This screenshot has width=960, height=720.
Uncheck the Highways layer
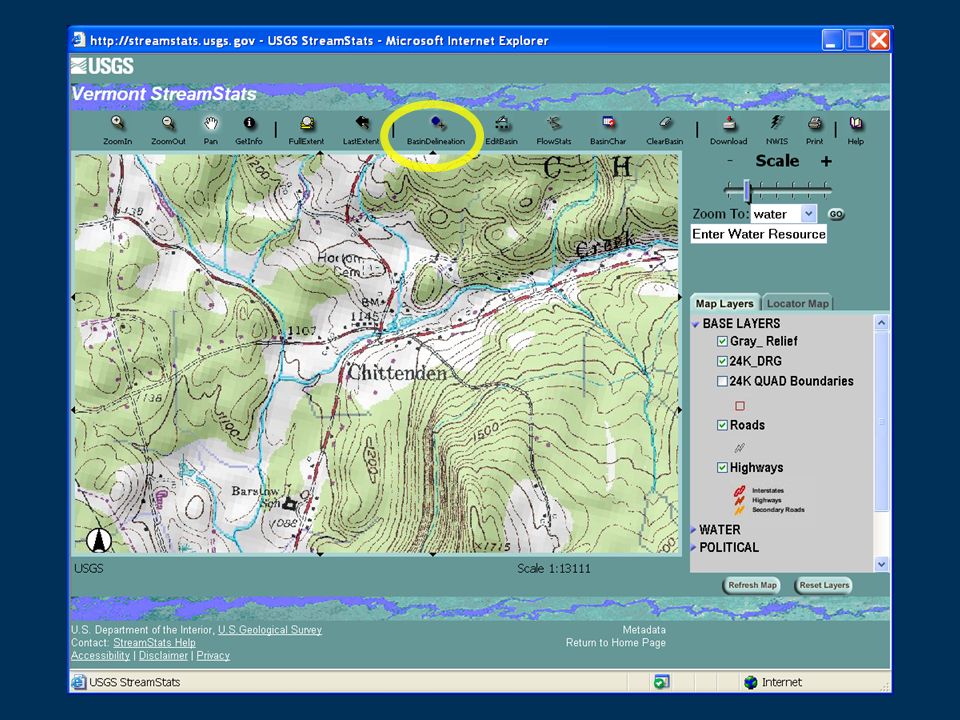722,468
